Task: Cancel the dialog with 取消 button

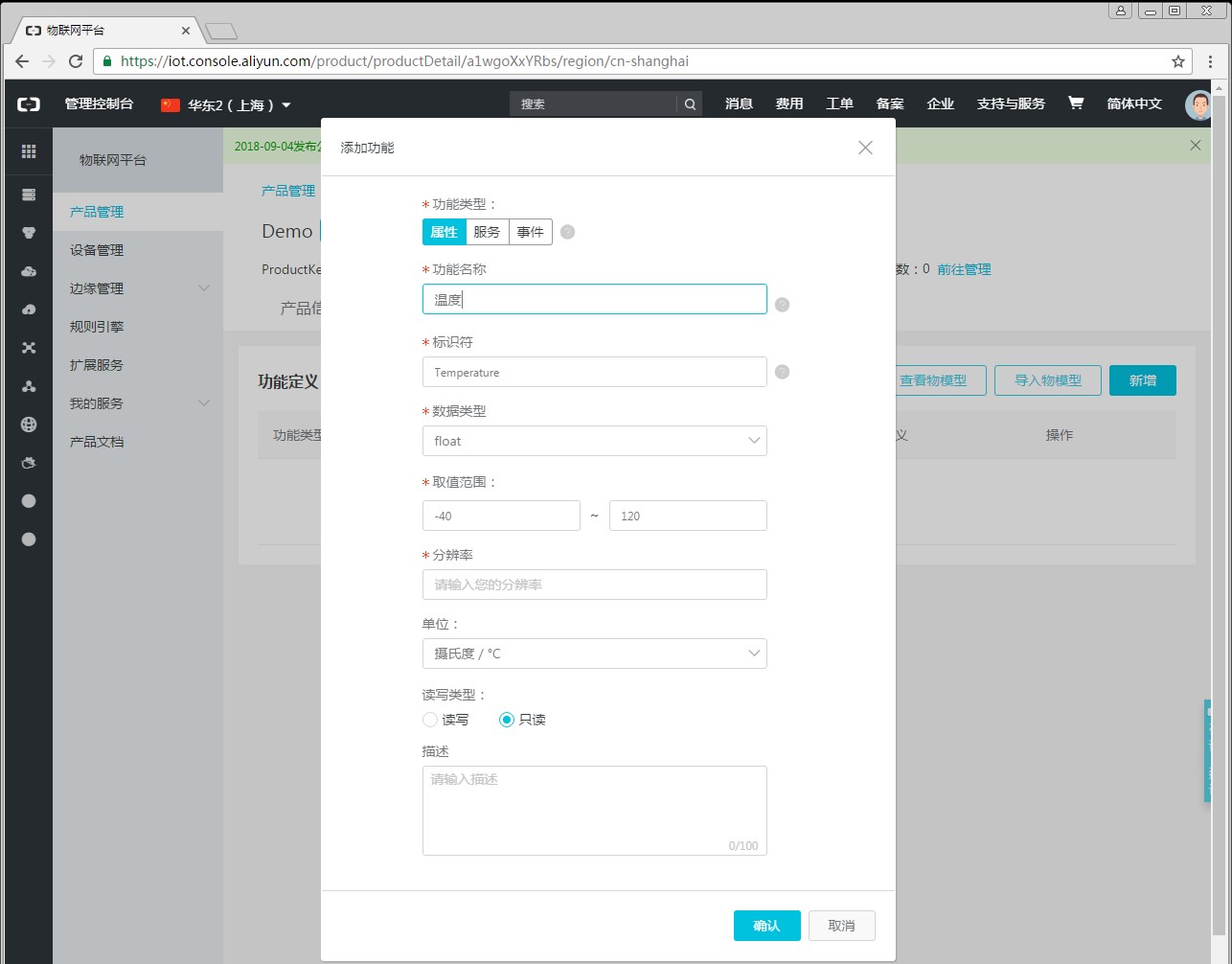Action: [x=841, y=926]
